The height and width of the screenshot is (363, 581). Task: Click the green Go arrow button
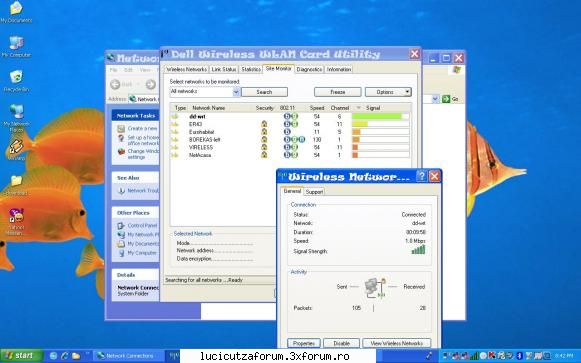[446, 99]
